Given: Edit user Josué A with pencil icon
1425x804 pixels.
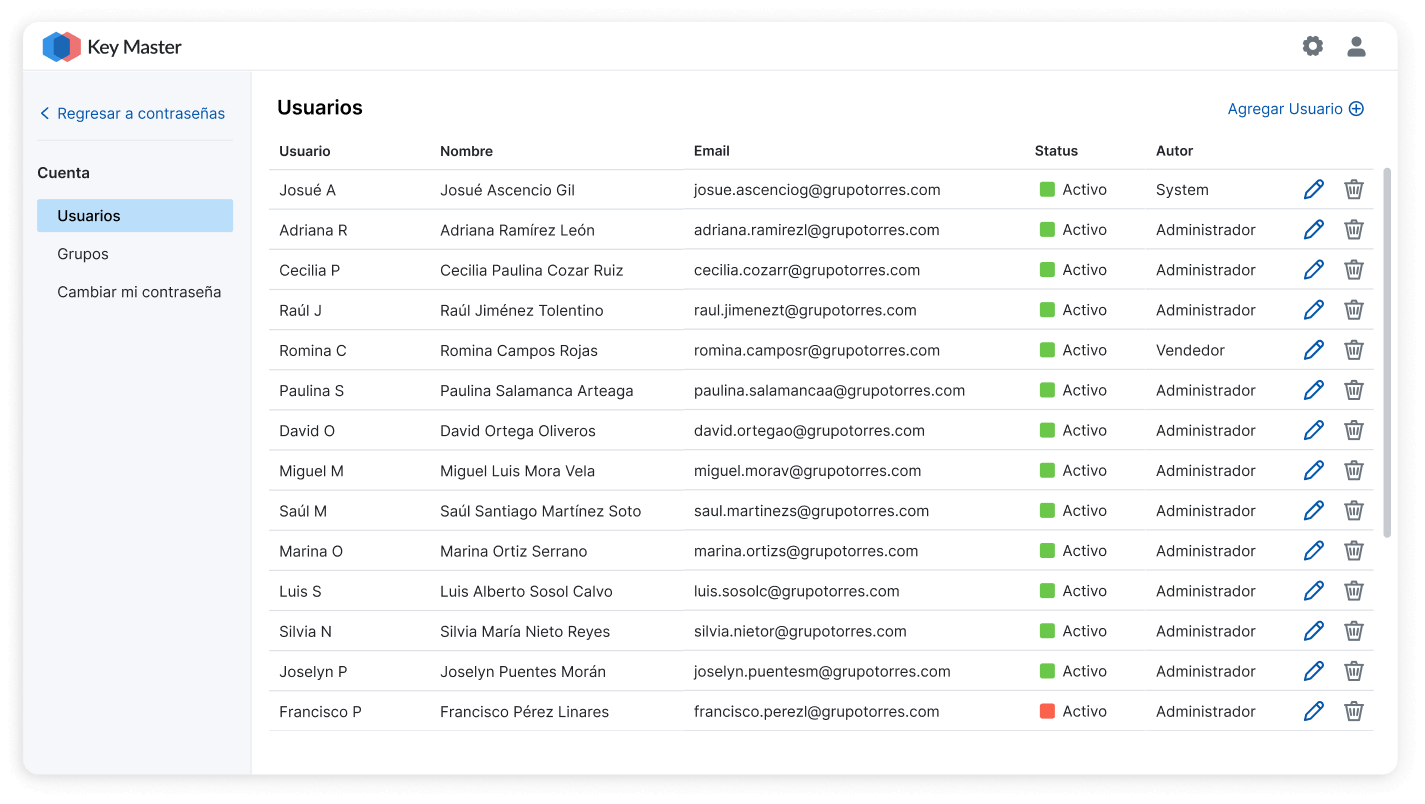Looking at the screenshot, I should [1313, 190].
